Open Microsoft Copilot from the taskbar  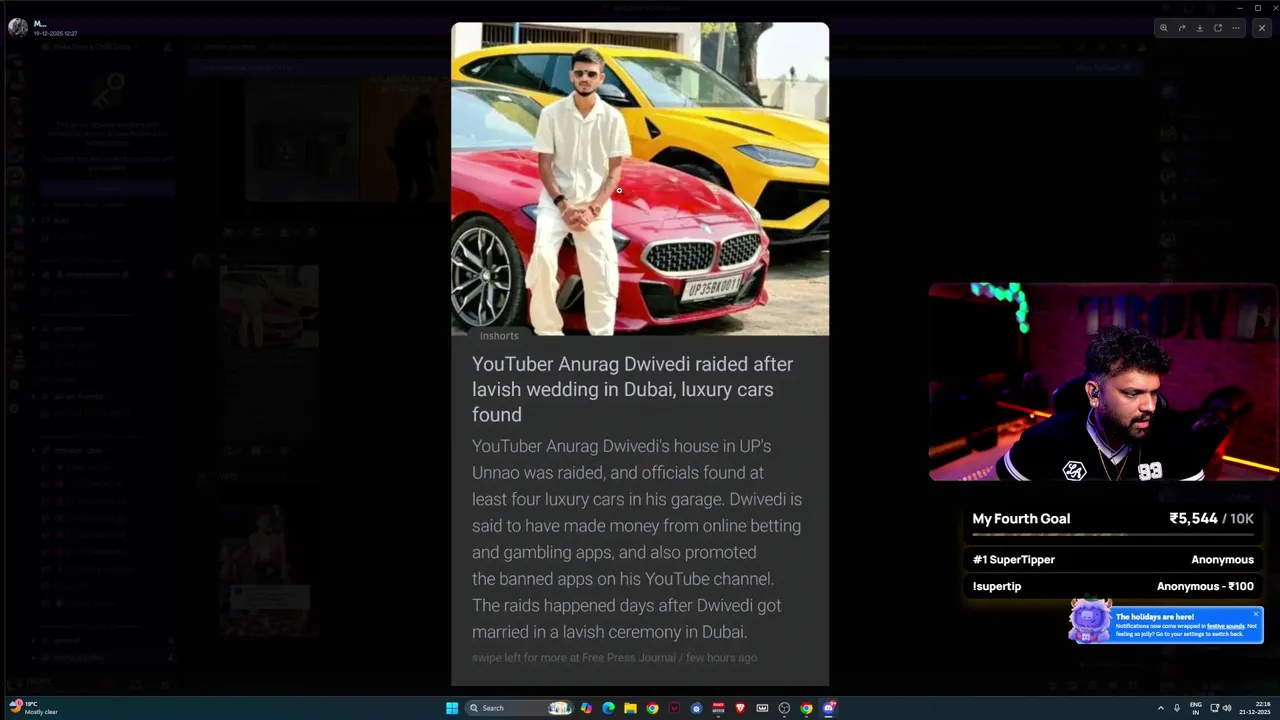[586, 708]
